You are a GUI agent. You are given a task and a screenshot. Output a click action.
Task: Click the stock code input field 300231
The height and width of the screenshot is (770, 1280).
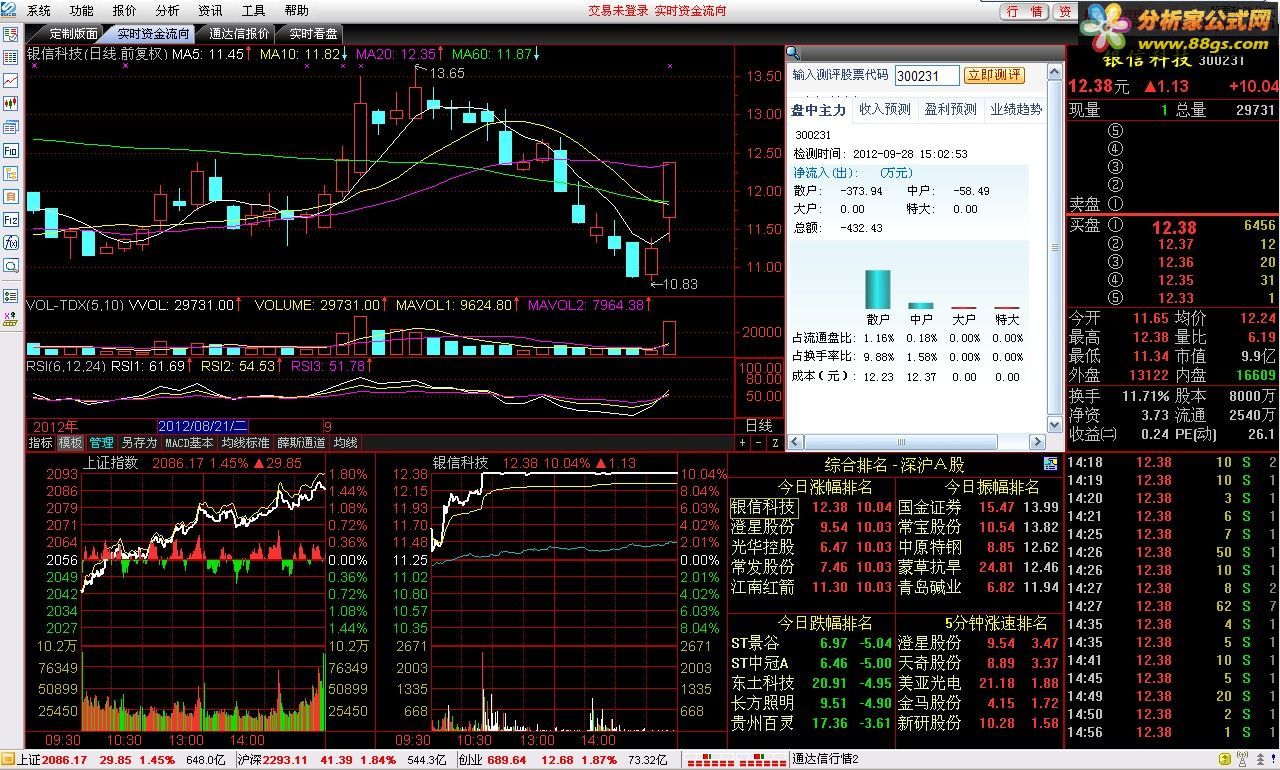[926, 76]
